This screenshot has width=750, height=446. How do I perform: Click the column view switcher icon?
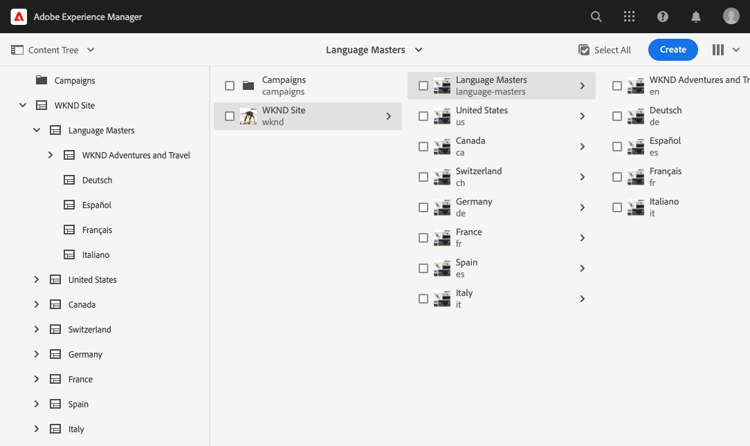(x=718, y=50)
